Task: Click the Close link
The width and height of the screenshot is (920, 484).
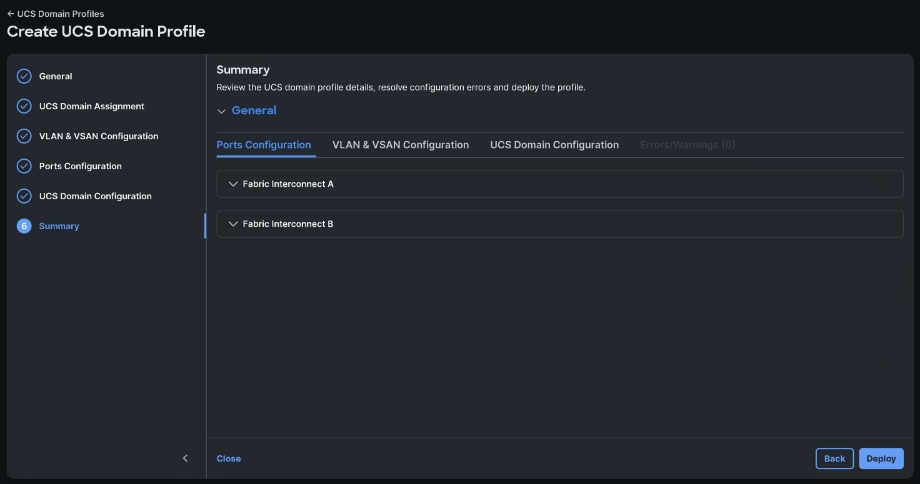Action: (x=228, y=459)
